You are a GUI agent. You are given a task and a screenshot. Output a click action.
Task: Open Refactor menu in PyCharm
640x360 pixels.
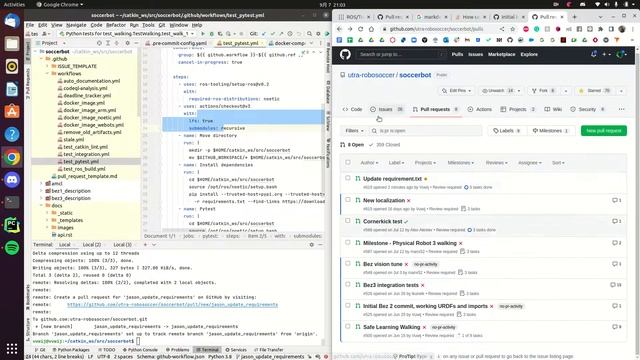[116, 25]
